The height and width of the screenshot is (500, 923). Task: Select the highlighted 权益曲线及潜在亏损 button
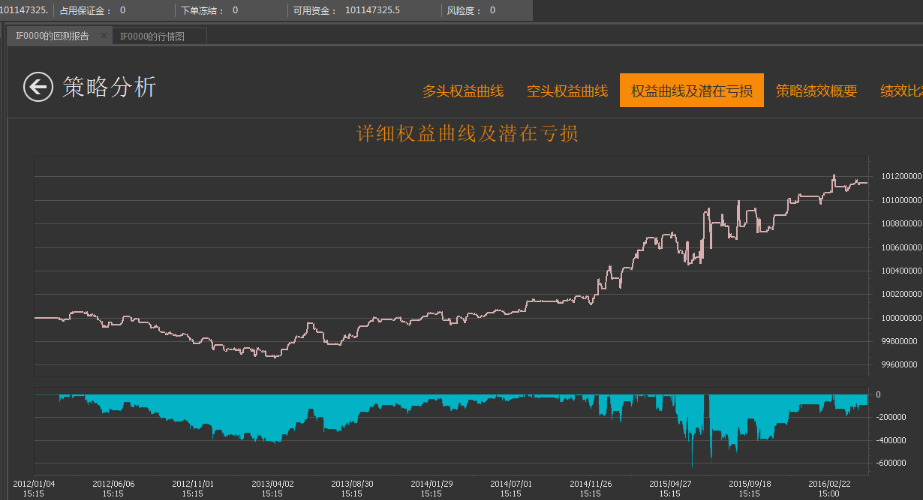[691, 91]
